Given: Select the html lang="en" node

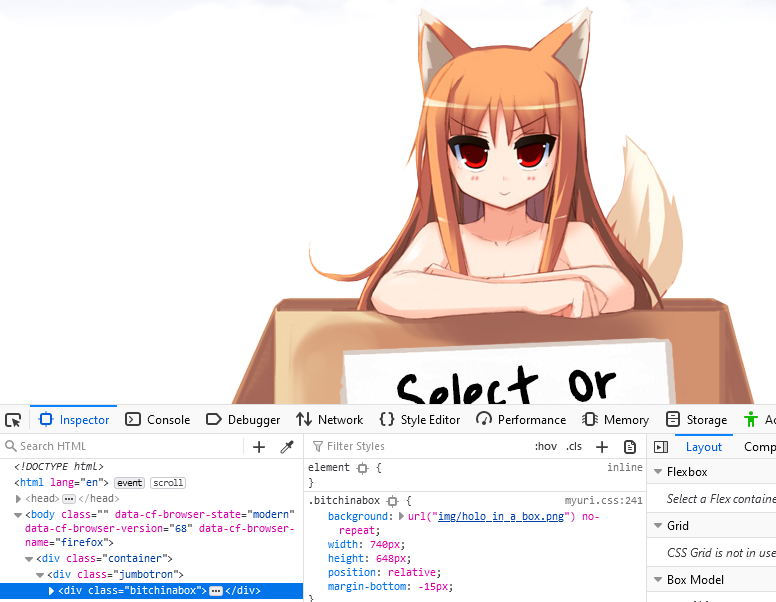Looking at the screenshot, I should point(61,482).
